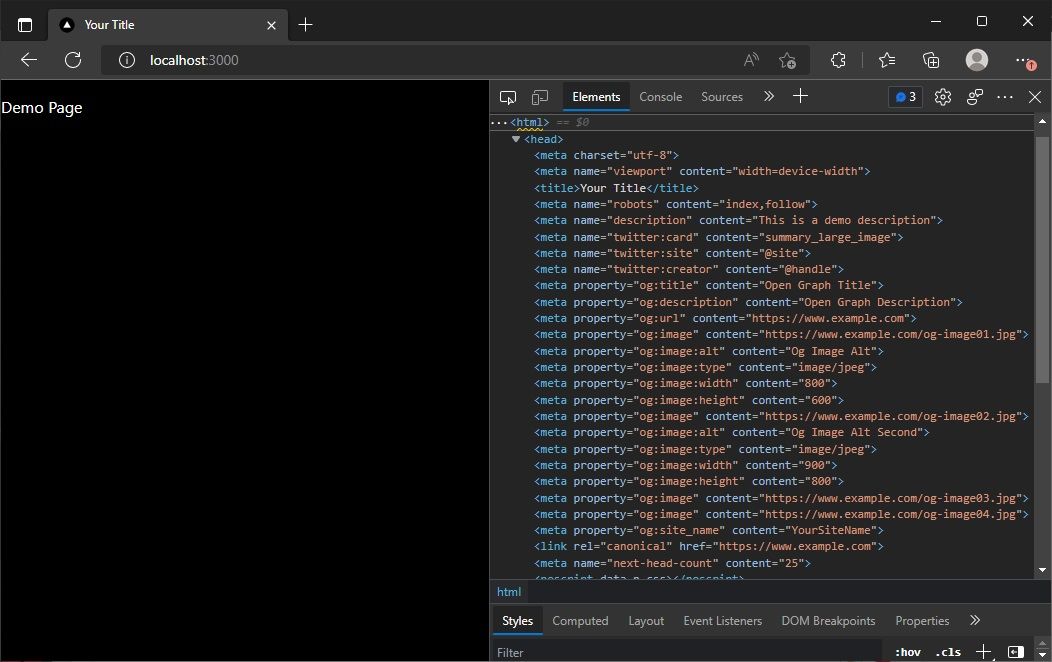1052x662 pixels.
Task: Reload the page with the refresh icon
Action: (x=72, y=60)
